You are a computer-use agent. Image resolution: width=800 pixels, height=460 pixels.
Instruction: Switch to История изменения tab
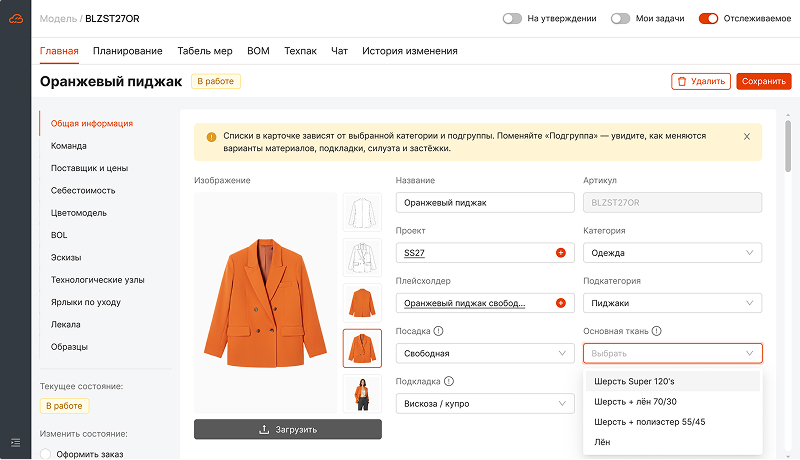point(410,51)
